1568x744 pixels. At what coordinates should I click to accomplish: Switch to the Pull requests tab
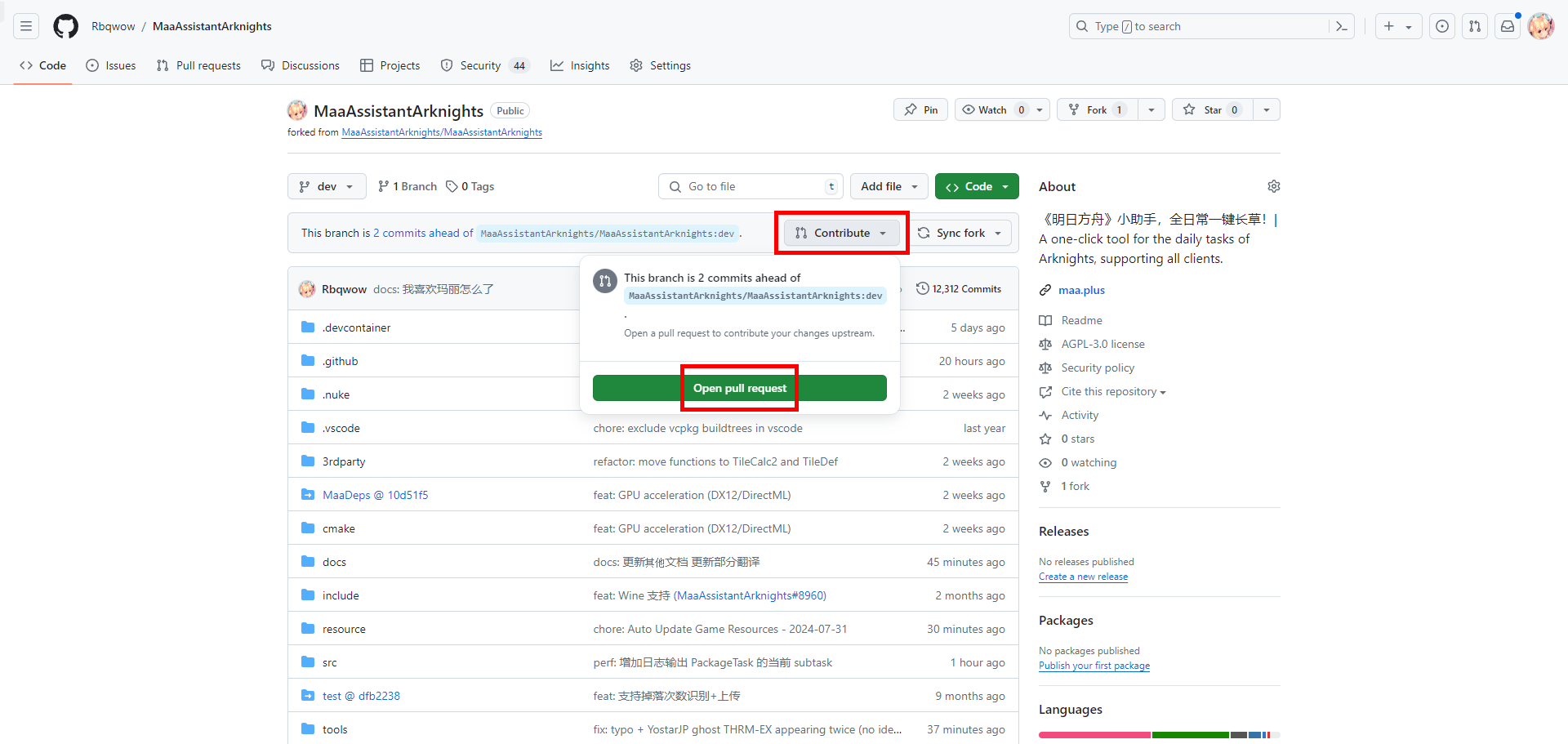(198, 65)
